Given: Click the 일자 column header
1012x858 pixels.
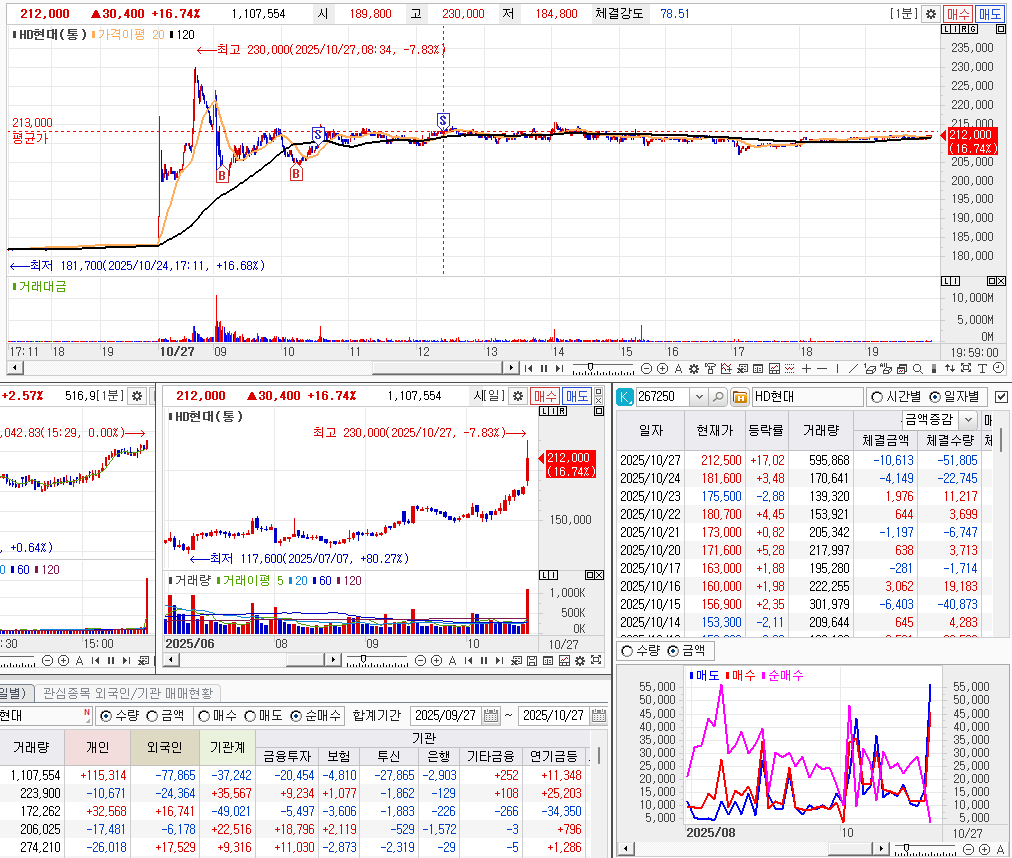Looking at the screenshot, I should click(x=650, y=431).
